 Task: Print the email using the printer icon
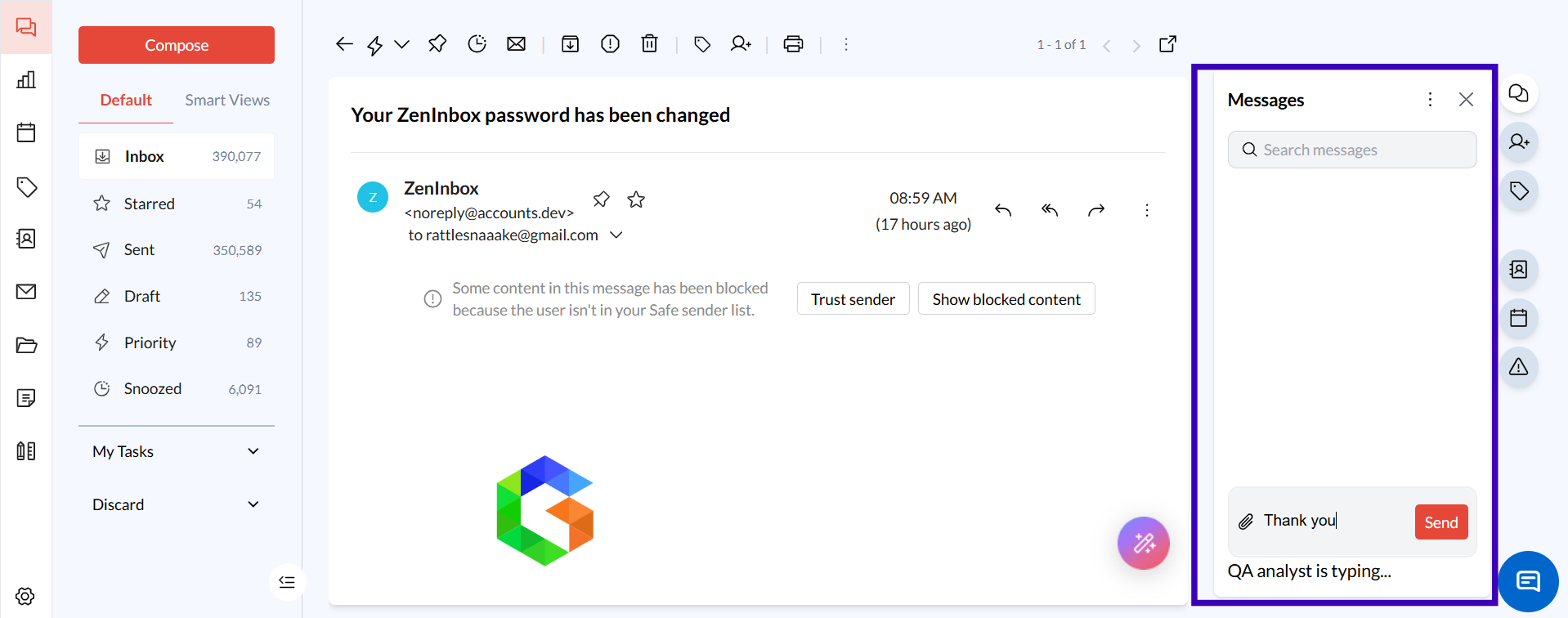[793, 44]
